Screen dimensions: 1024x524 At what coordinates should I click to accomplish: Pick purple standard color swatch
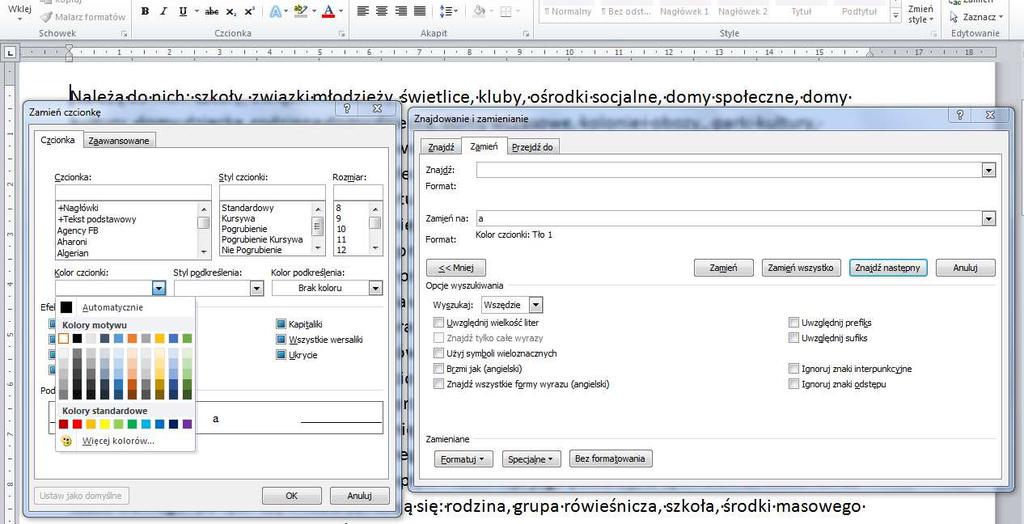click(x=187, y=424)
